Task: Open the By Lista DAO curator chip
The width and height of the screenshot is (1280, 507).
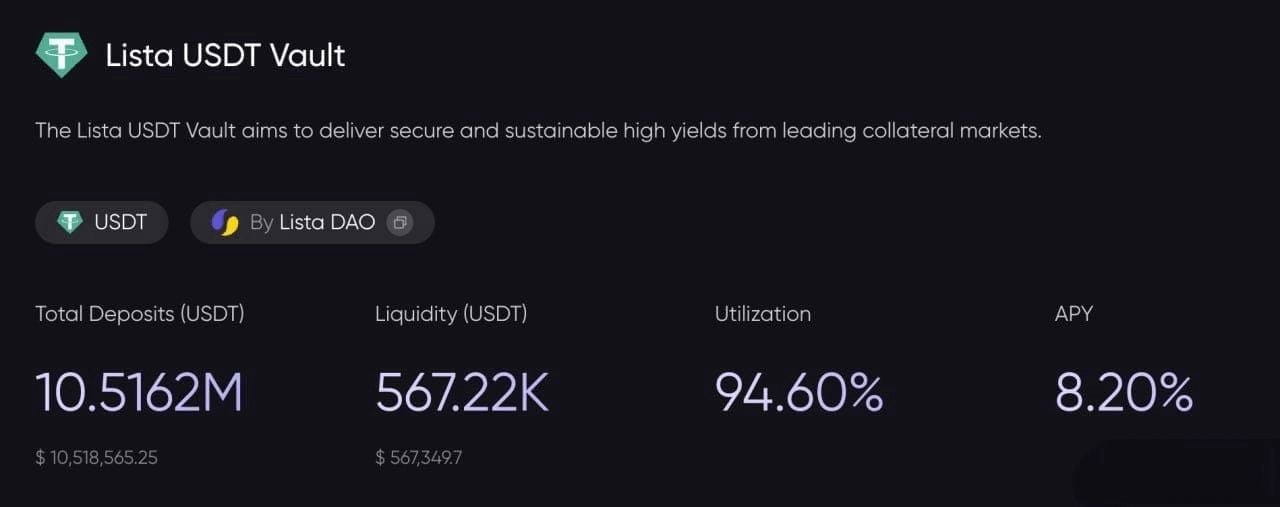Action: (312, 222)
